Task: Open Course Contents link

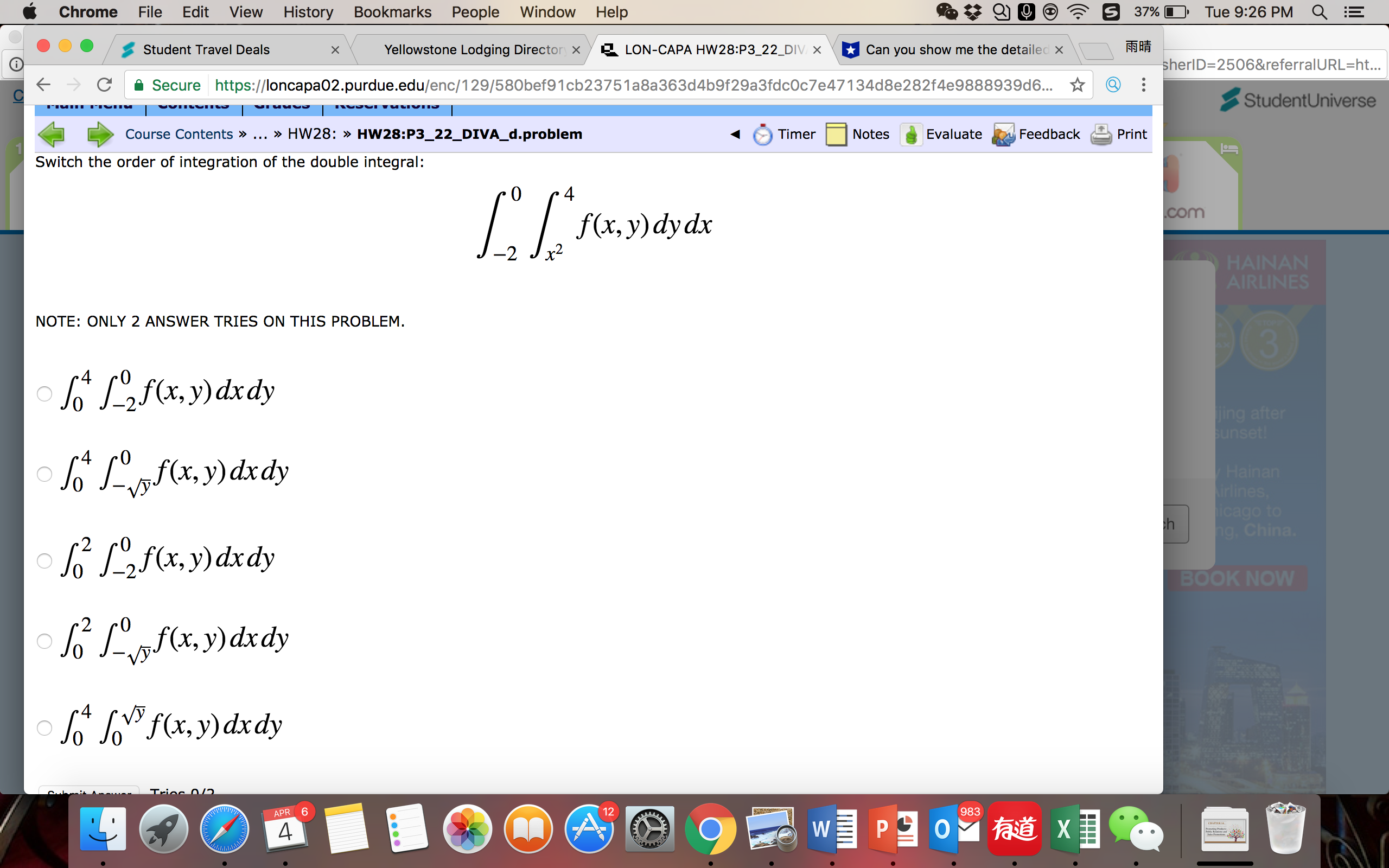Action: click(179, 135)
